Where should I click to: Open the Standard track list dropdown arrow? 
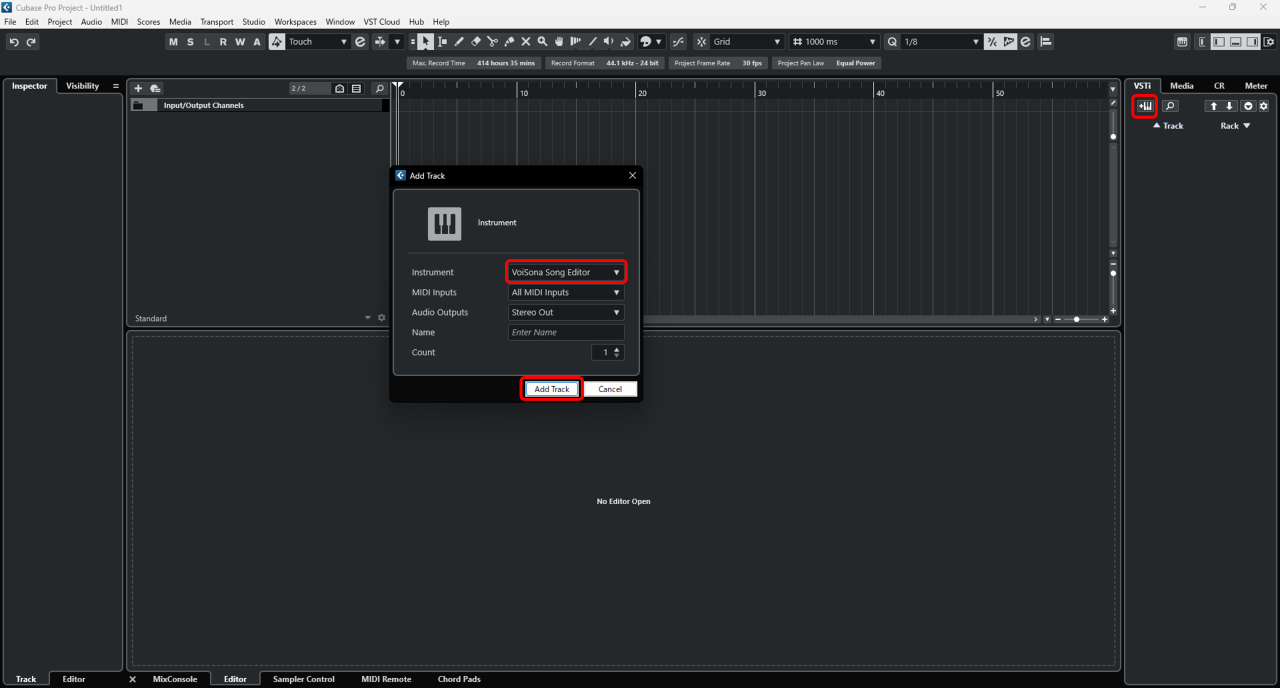[x=367, y=318]
